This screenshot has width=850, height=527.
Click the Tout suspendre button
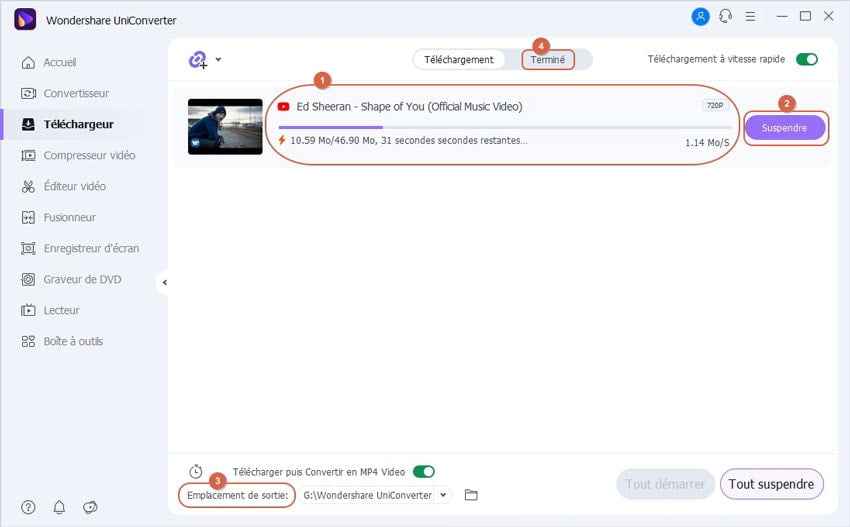click(771, 484)
